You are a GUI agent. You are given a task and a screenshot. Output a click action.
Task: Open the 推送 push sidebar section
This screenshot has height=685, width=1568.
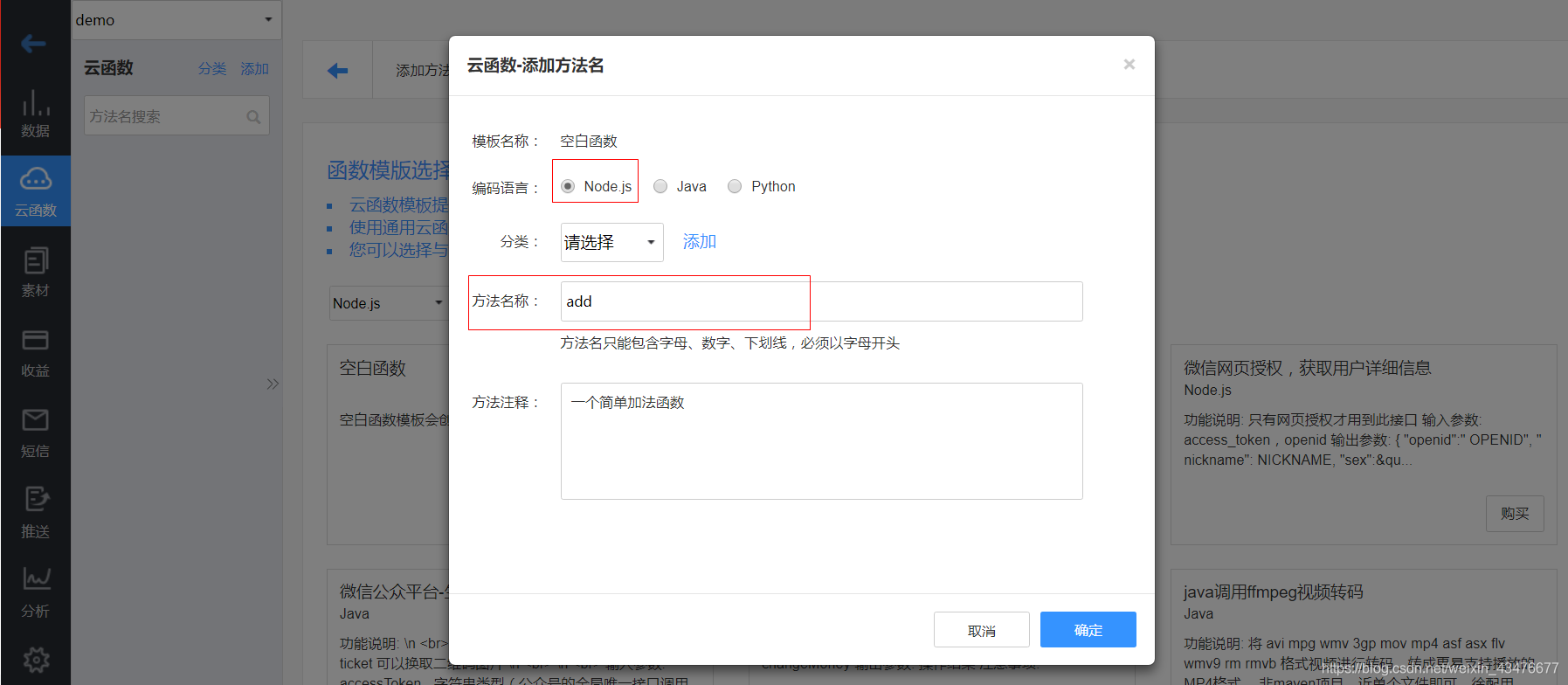pyautogui.click(x=35, y=513)
